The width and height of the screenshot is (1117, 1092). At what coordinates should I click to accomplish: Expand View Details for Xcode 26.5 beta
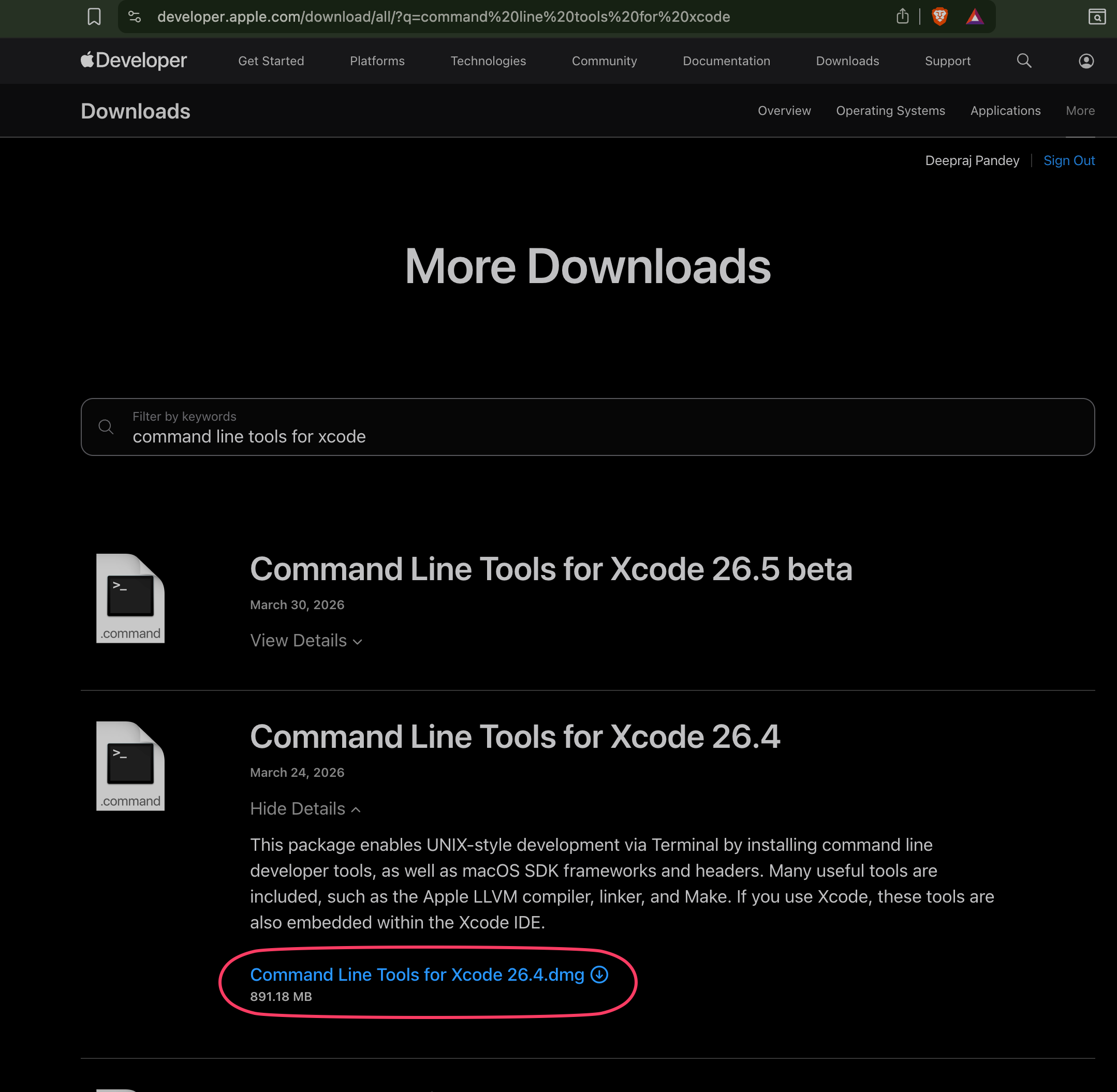(306, 641)
